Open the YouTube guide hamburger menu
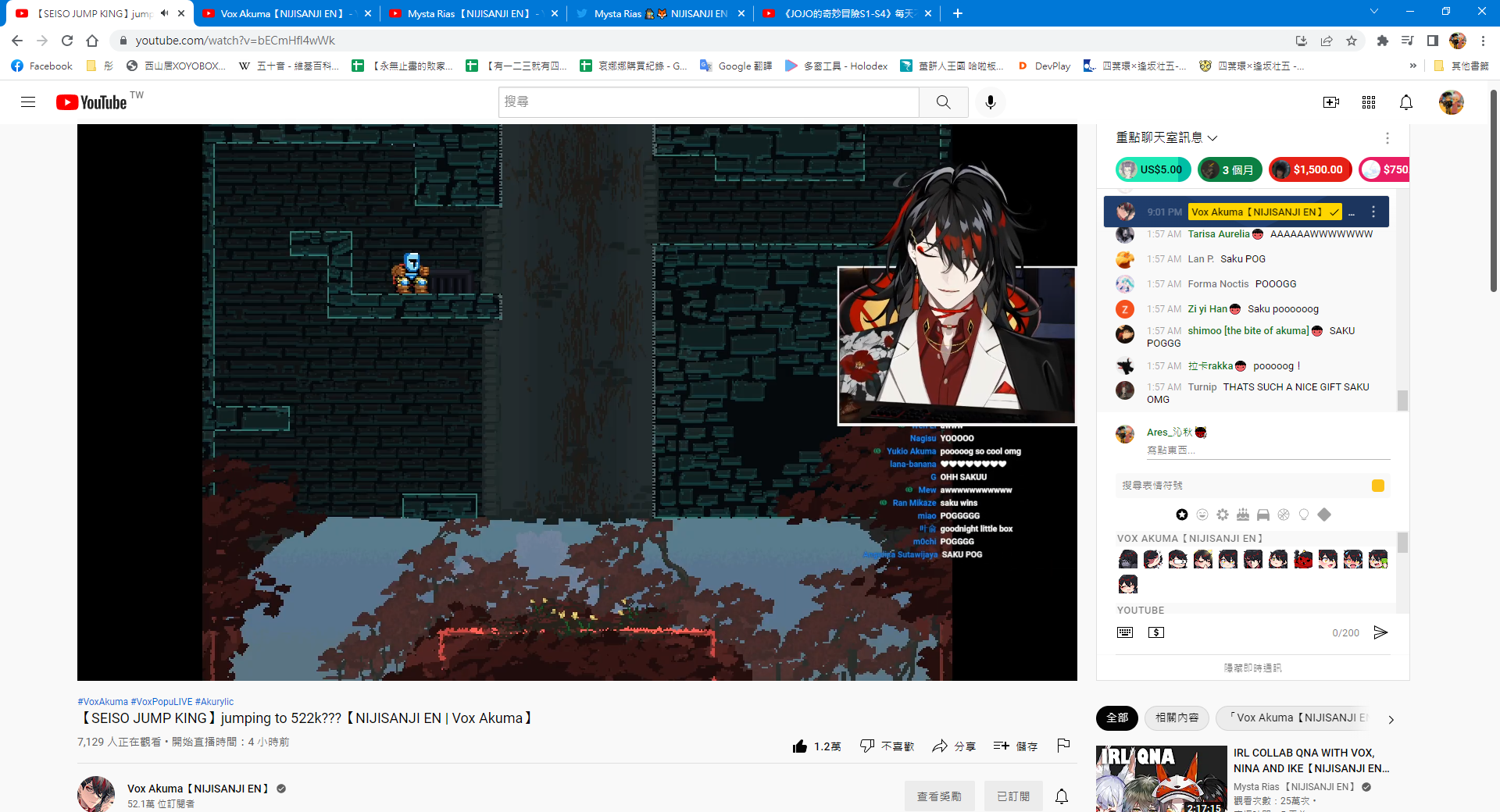 [x=28, y=102]
